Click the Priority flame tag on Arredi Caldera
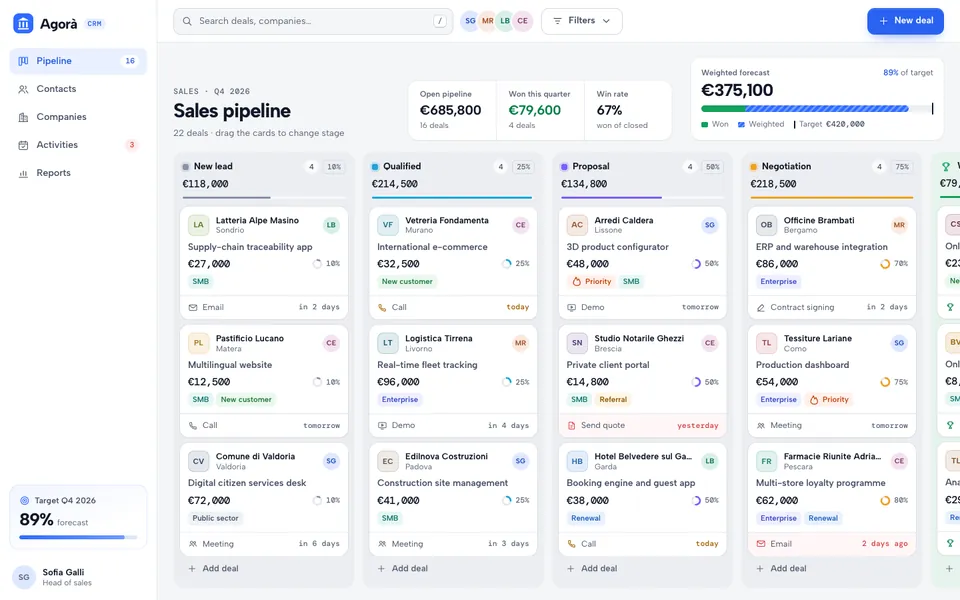Viewport: 960px width, 600px height. [x=591, y=282]
